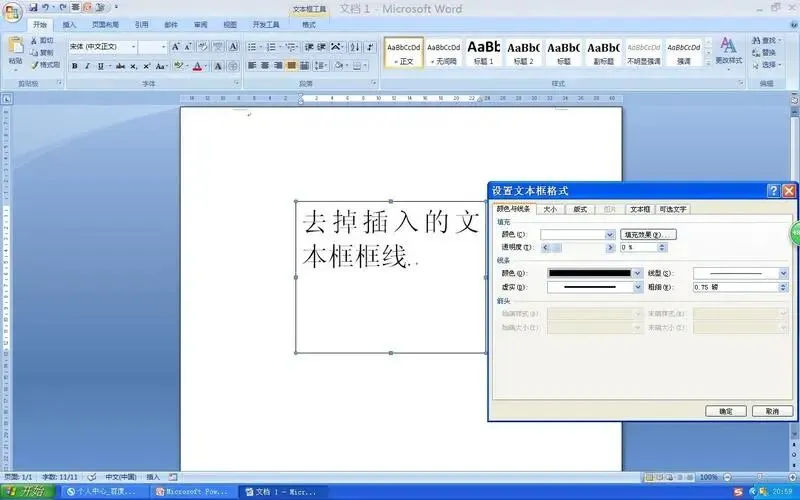The width and height of the screenshot is (800, 500).
Task: Click numbered list button
Action: coord(271,47)
